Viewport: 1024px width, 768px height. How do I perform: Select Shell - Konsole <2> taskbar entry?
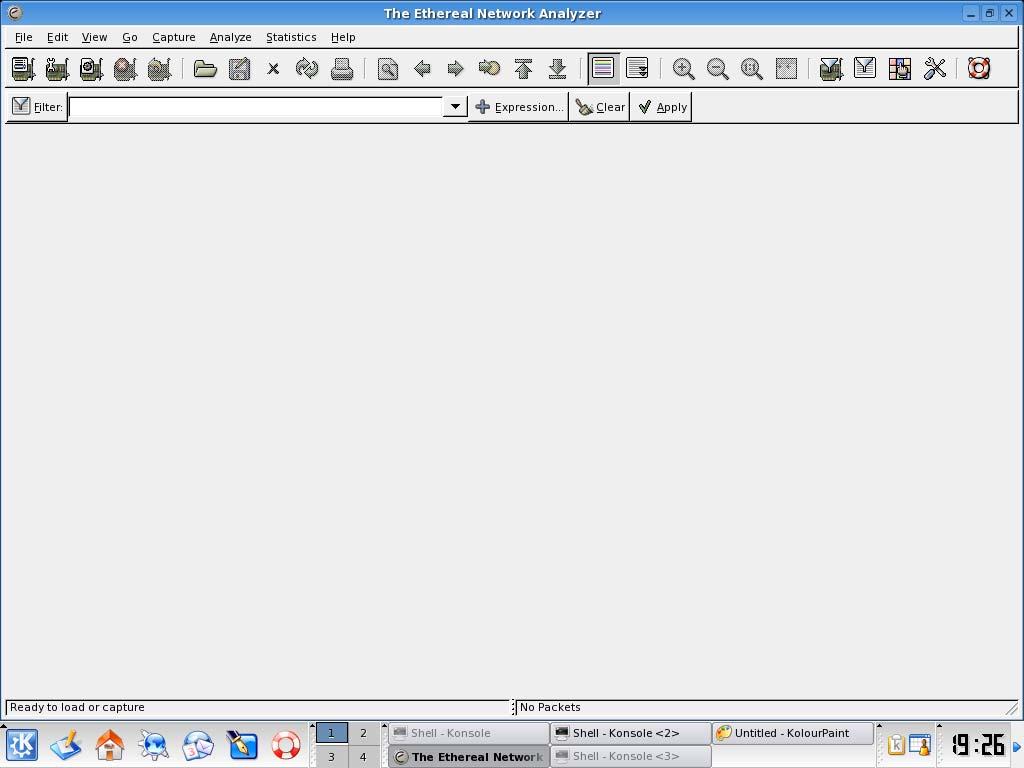coord(631,733)
